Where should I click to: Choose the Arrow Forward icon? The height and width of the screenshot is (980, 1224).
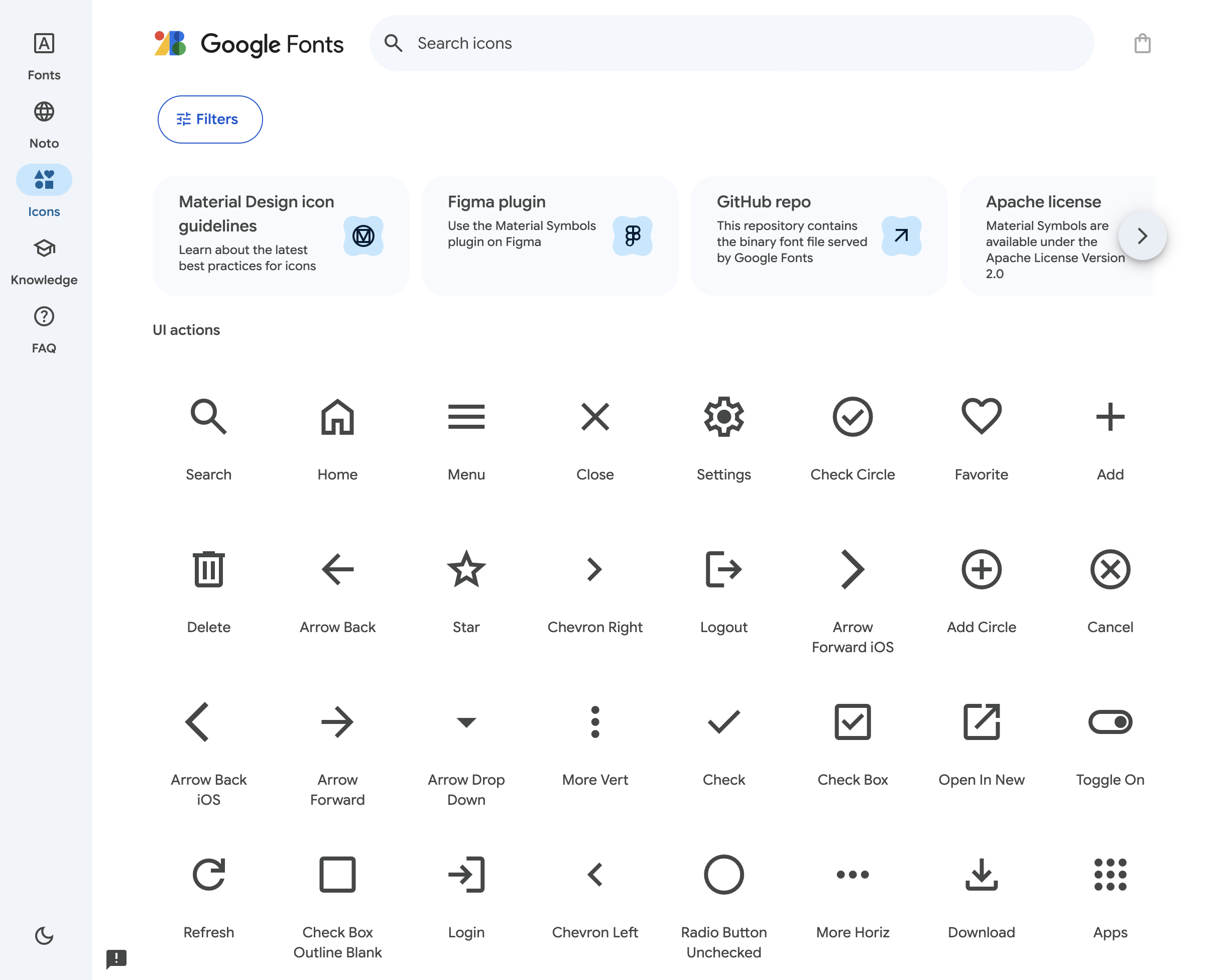pos(337,721)
